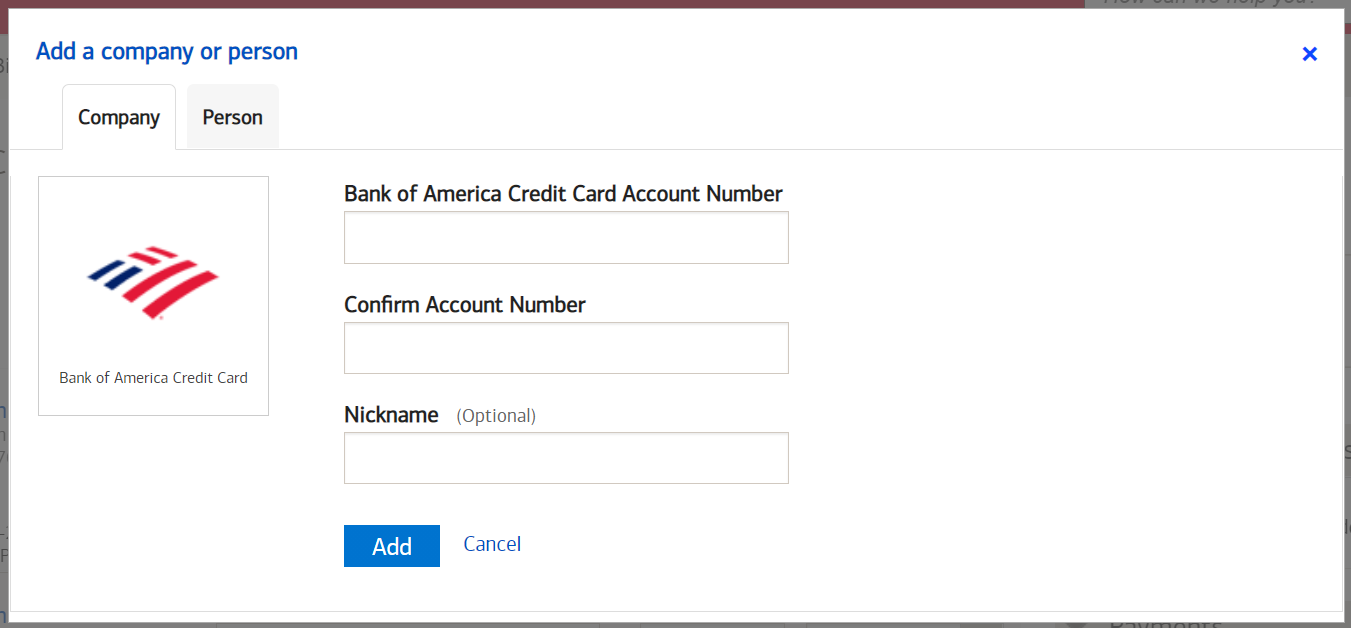This screenshot has width=1351, height=628.
Task: Switch to the Company tab
Action: coord(119,118)
